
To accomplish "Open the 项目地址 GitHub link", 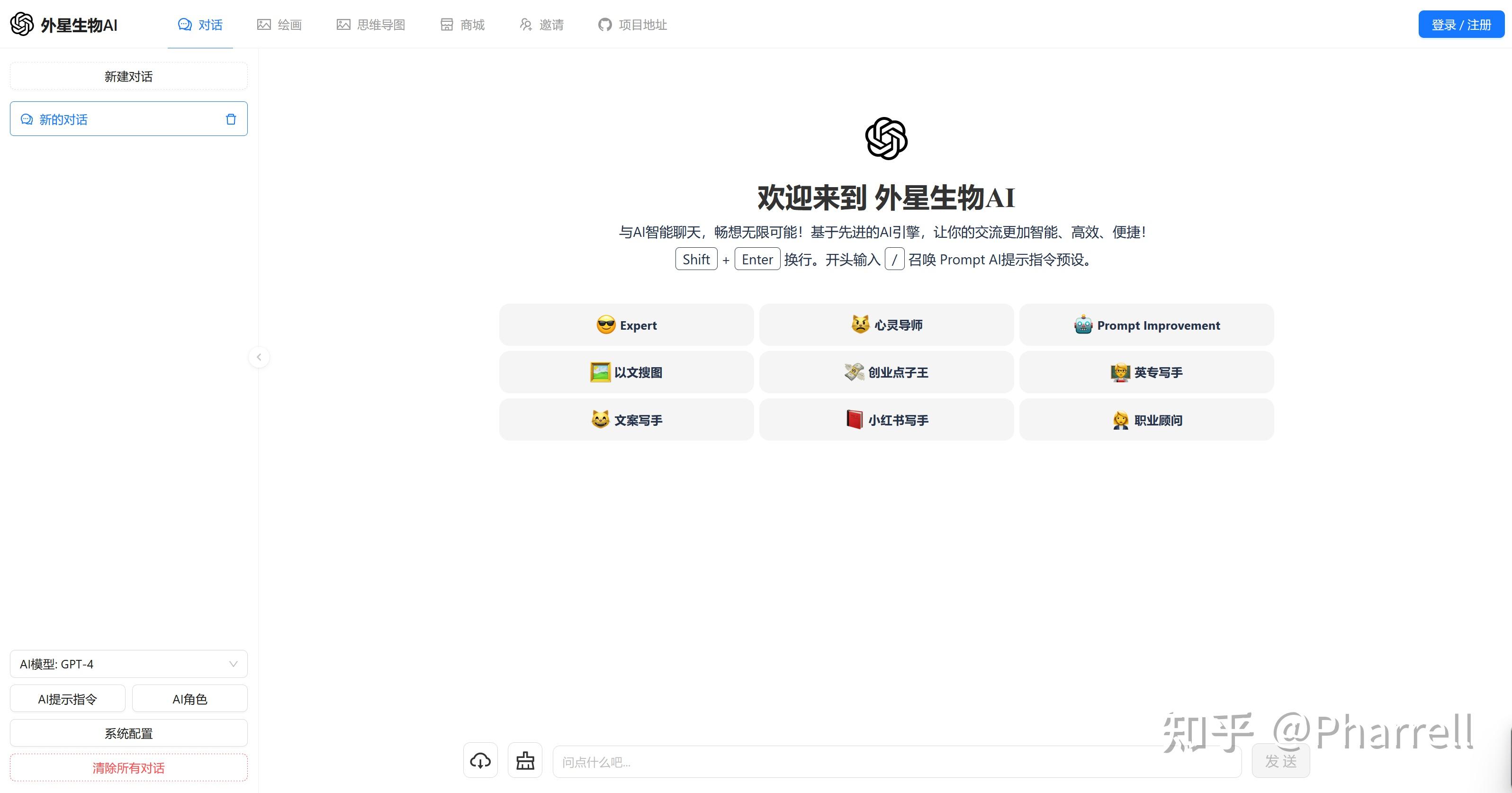I will click(632, 25).
